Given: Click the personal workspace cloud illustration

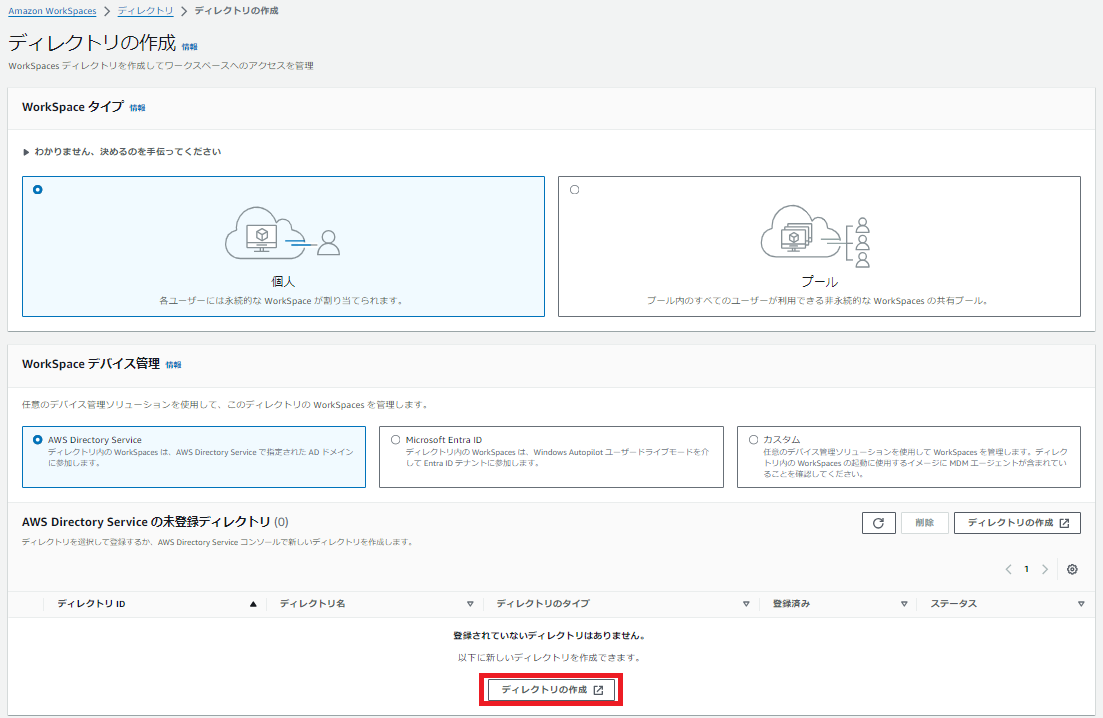Looking at the screenshot, I should [x=283, y=233].
